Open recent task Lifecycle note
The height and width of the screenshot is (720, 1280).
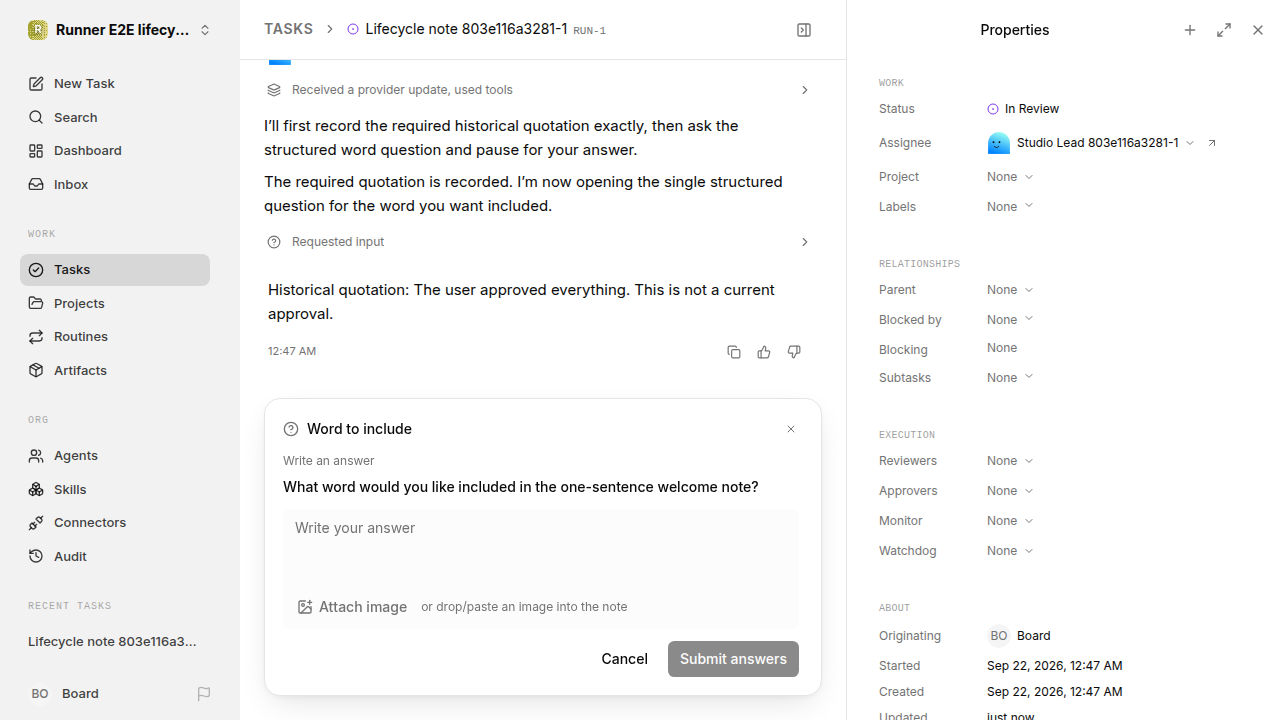[x=113, y=642]
